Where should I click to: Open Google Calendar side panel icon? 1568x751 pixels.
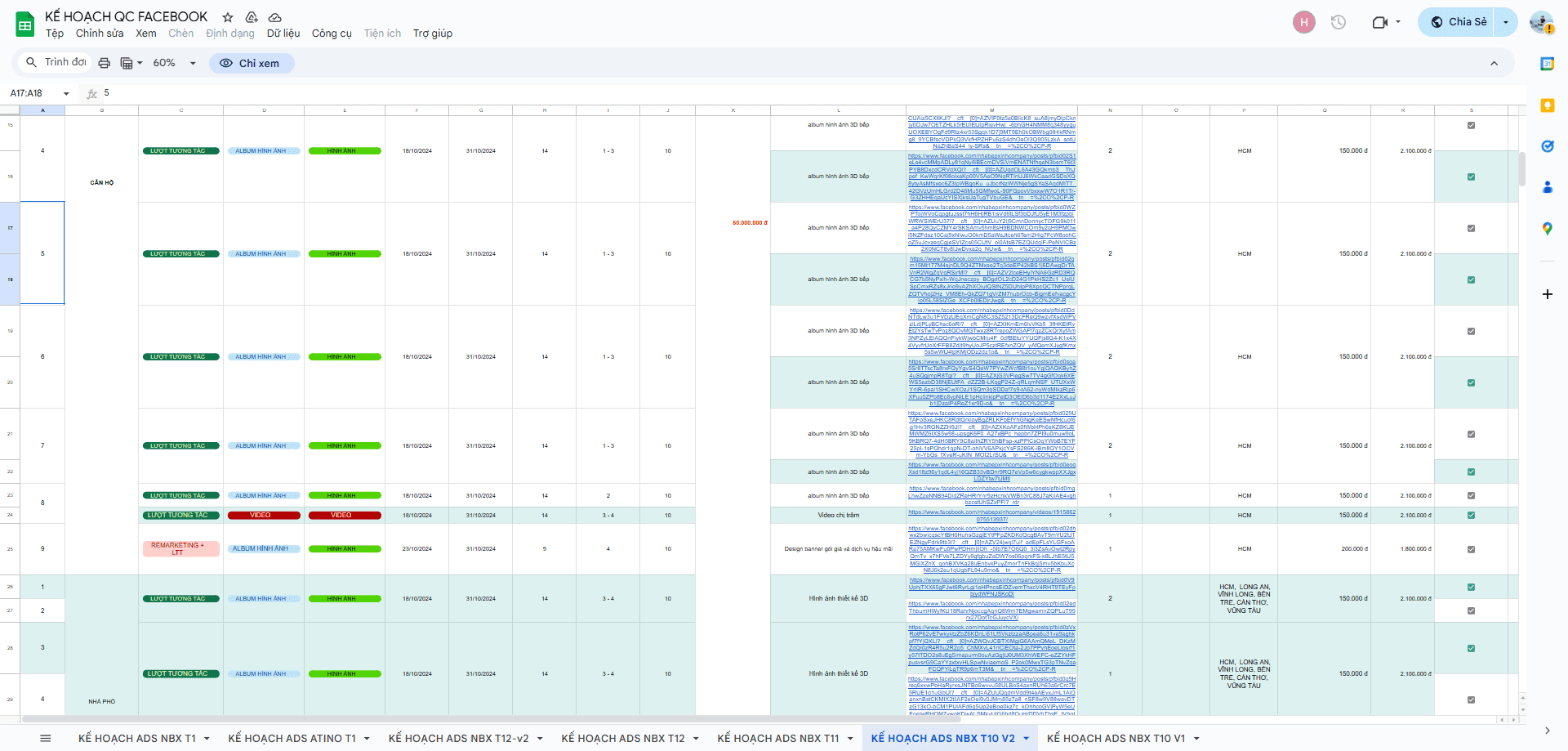point(1547,64)
